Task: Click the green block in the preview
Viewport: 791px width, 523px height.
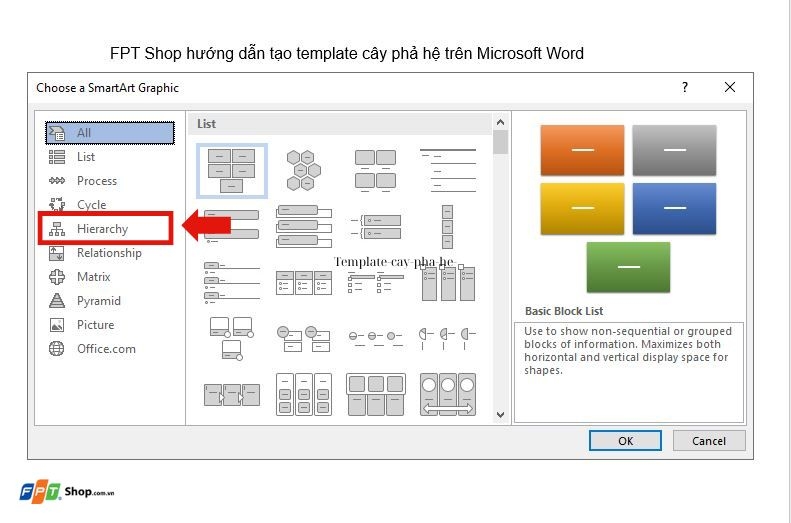Action: click(x=628, y=267)
